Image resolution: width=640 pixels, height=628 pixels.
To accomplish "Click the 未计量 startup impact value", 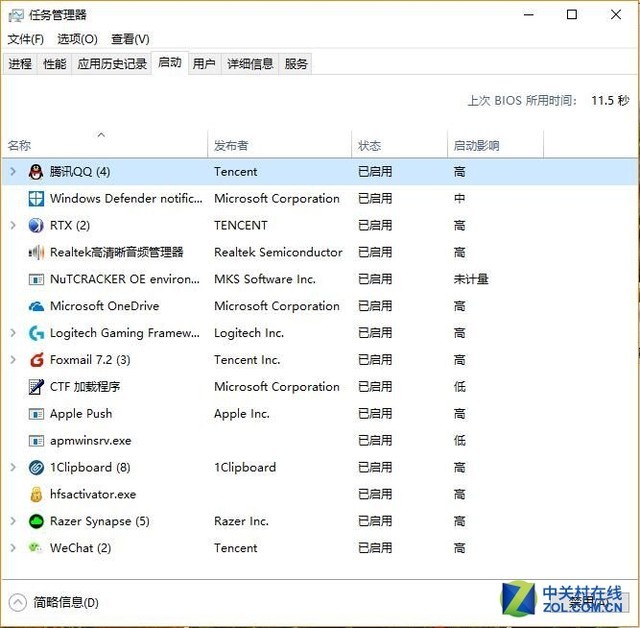I will click(x=471, y=279).
